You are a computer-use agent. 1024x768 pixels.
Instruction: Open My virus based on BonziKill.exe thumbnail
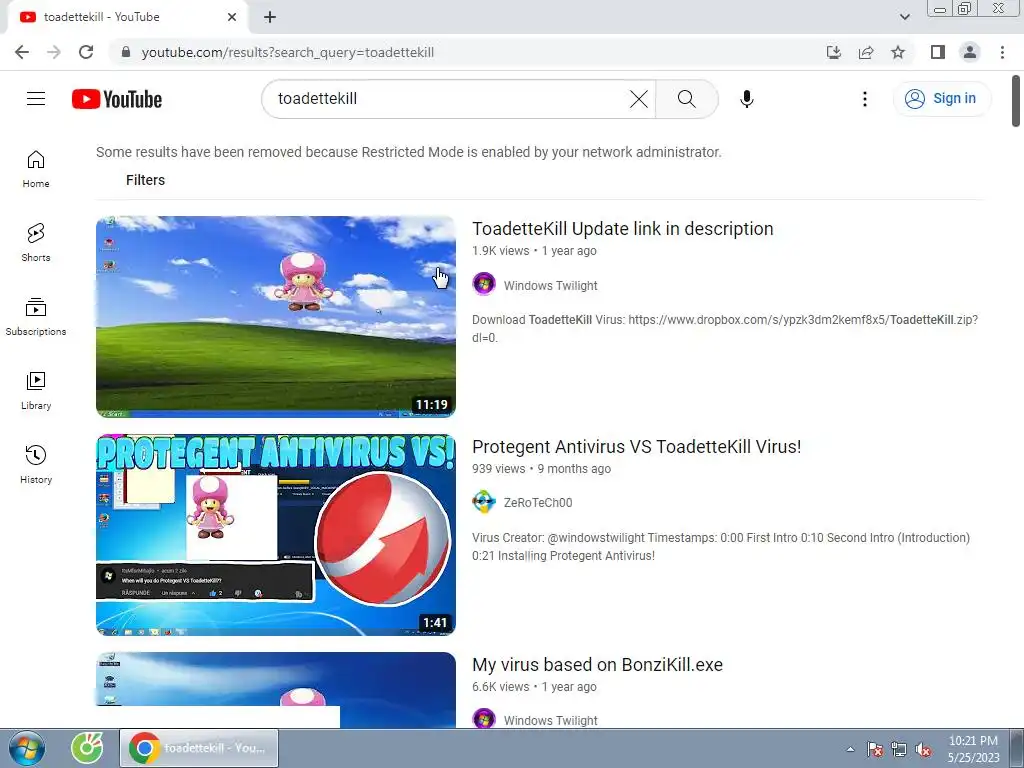tap(276, 690)
